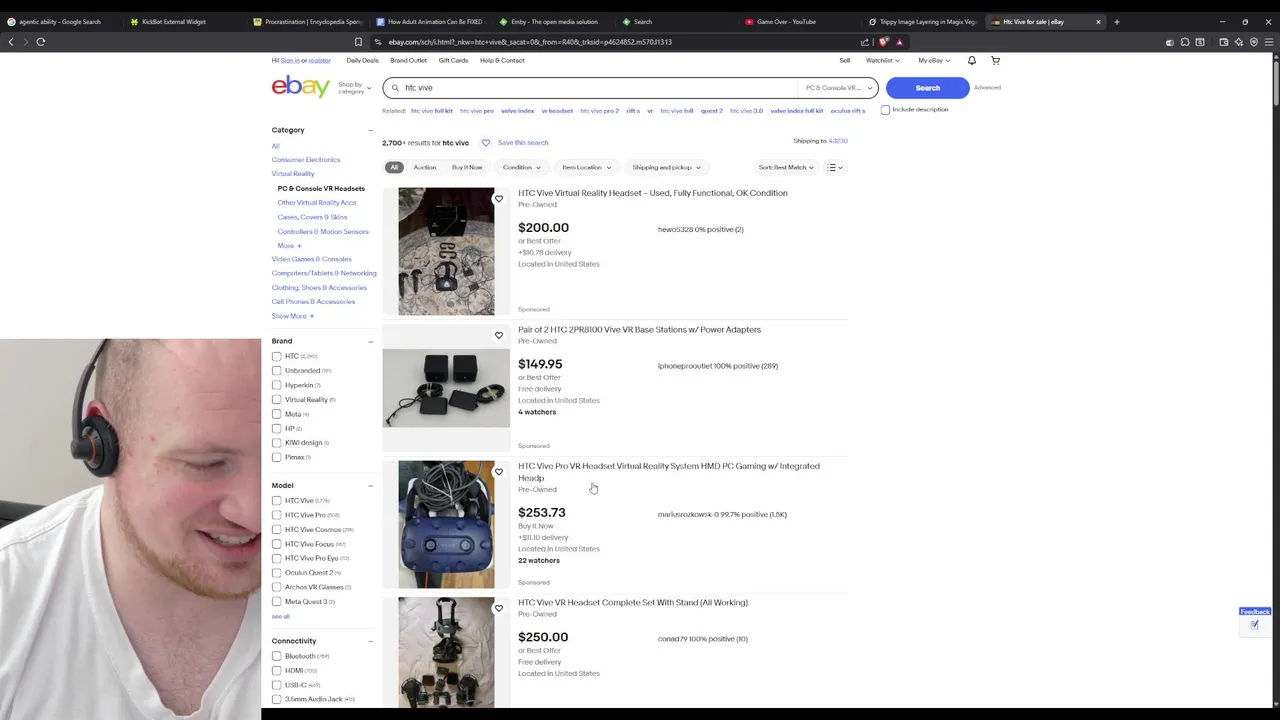
Task: Click heart icon beside Save this search
Action: coord(486,142)
